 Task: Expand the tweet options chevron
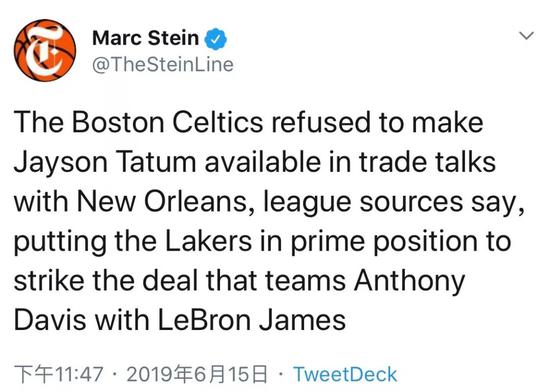[526, 36]
